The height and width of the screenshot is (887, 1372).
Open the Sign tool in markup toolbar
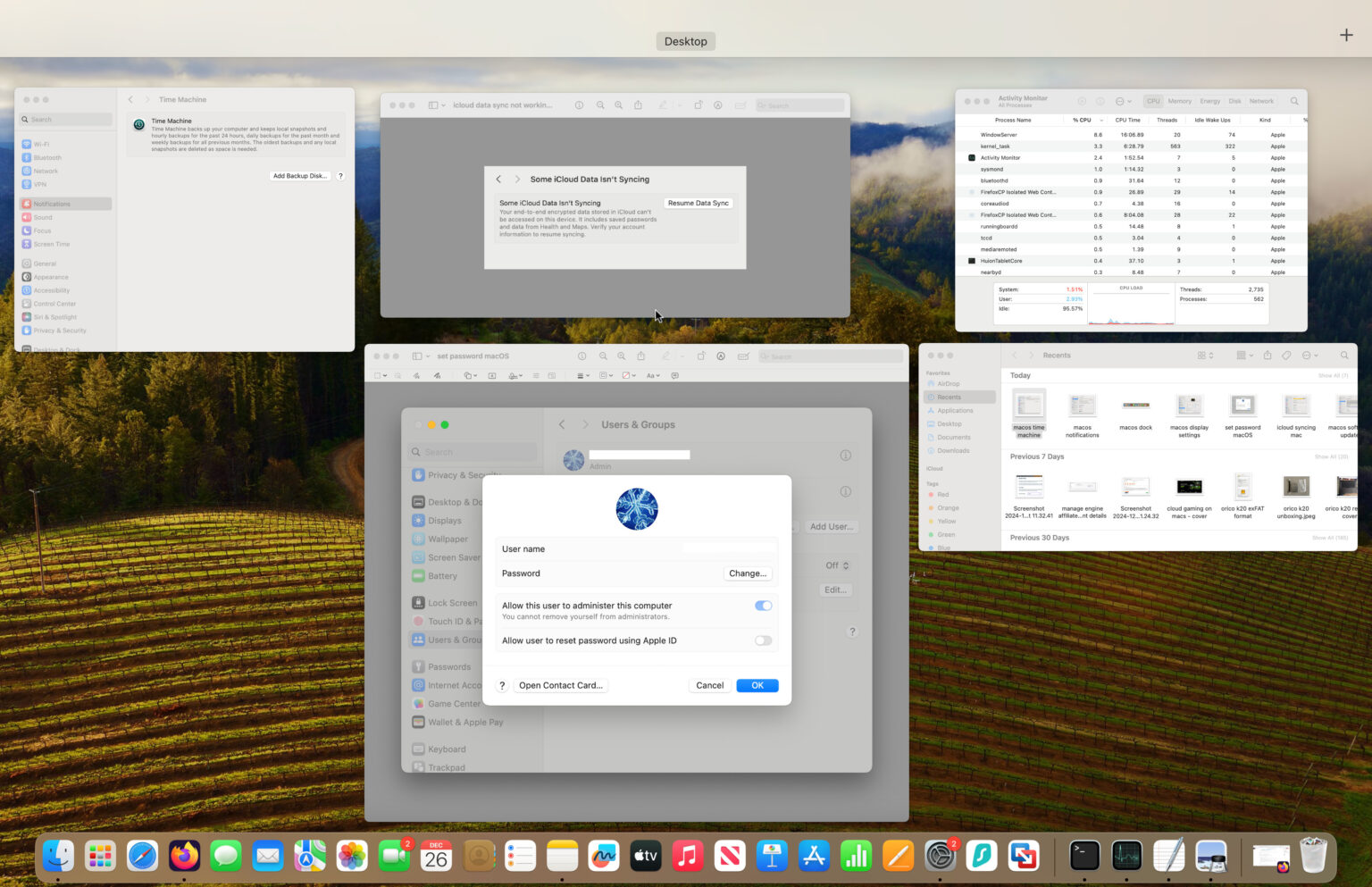click(x=513, y=375)
